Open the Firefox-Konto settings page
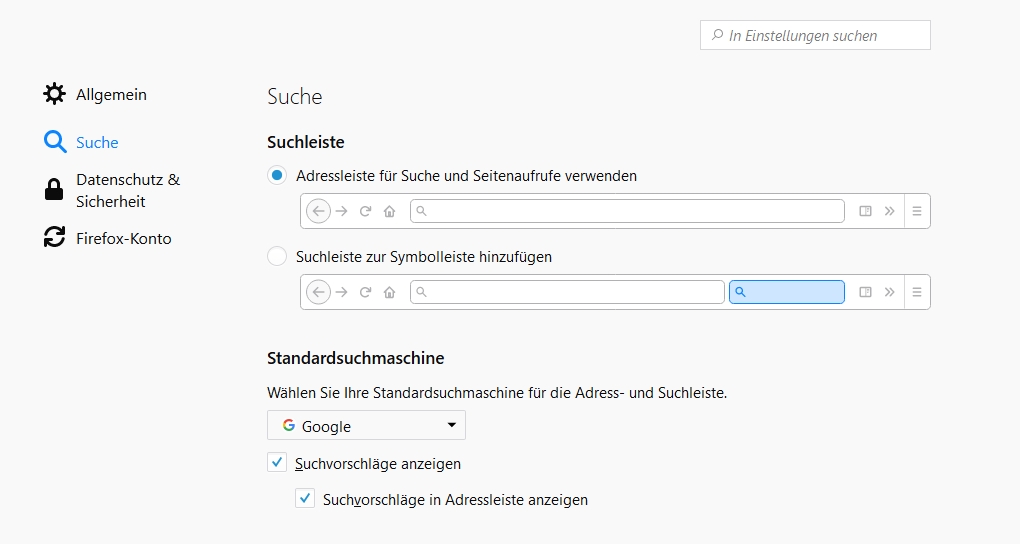Image resolution: width=1020 pixels, height=544 pixels. click(x=123, y=238)
